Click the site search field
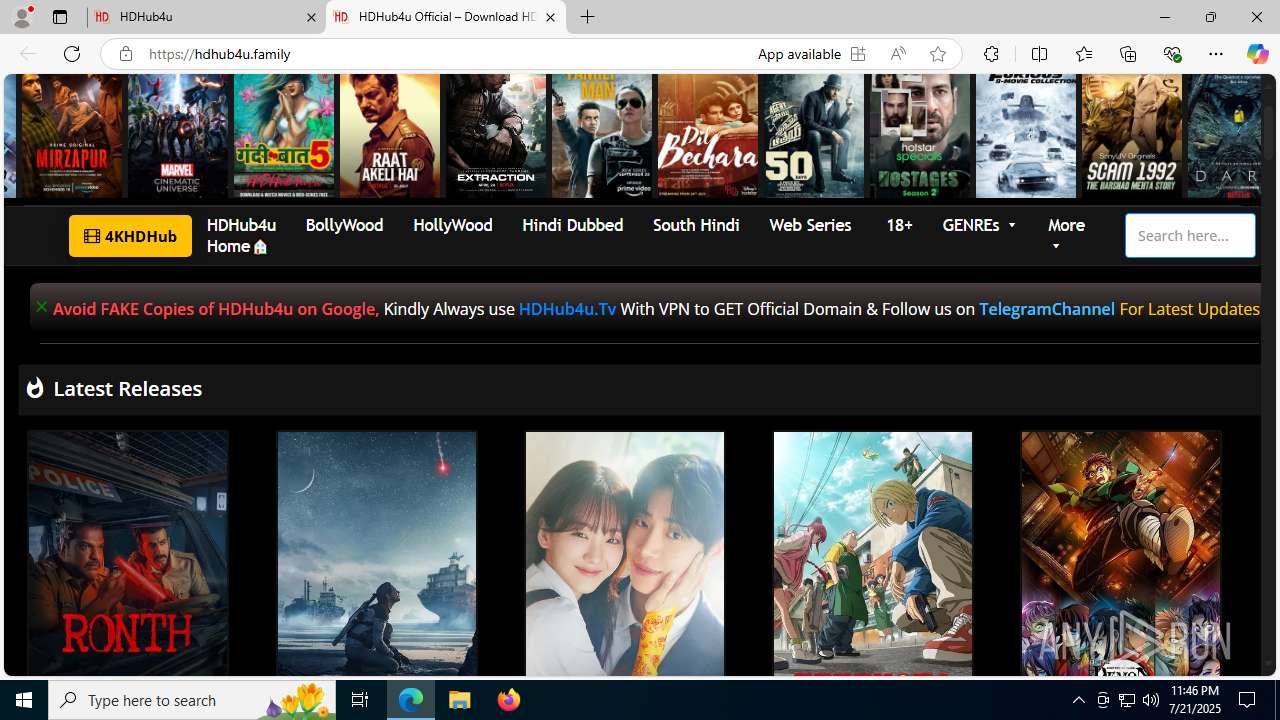The width and height of the screenshot is (1280, 720). click(1189, 236)
